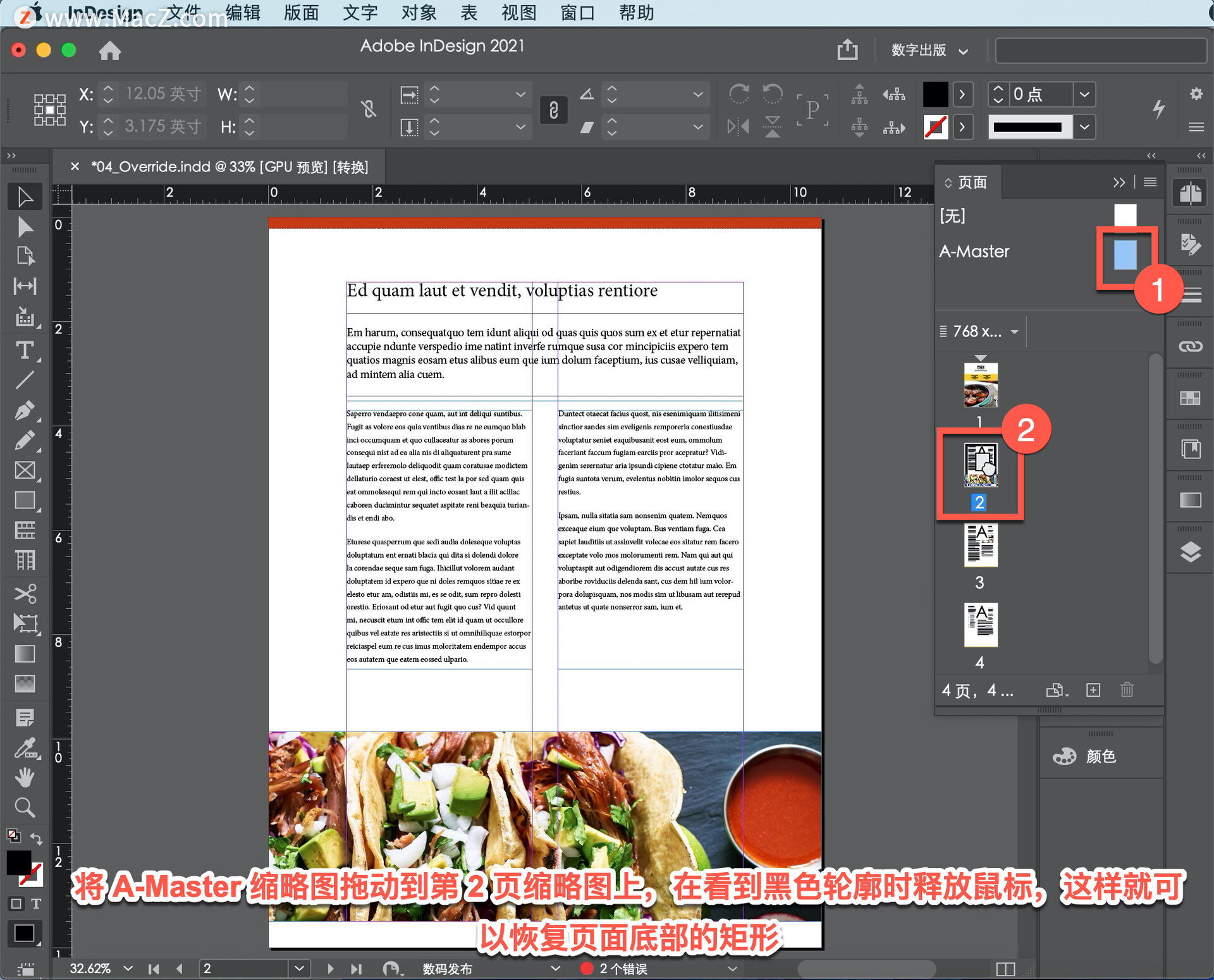Jump to the first page
This screenshot has width=1214, height=980.
point(154,969)
